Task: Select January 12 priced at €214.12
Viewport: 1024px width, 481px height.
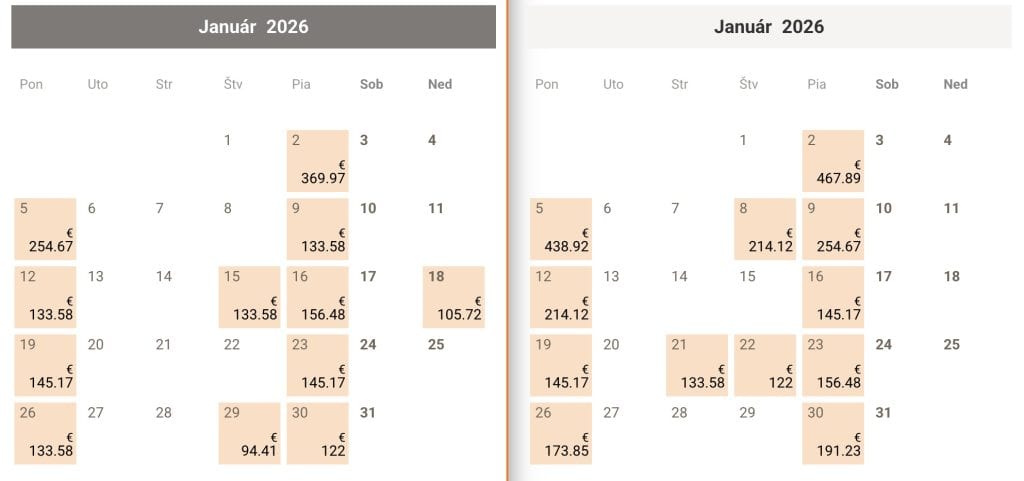Action: pos(561,297)
